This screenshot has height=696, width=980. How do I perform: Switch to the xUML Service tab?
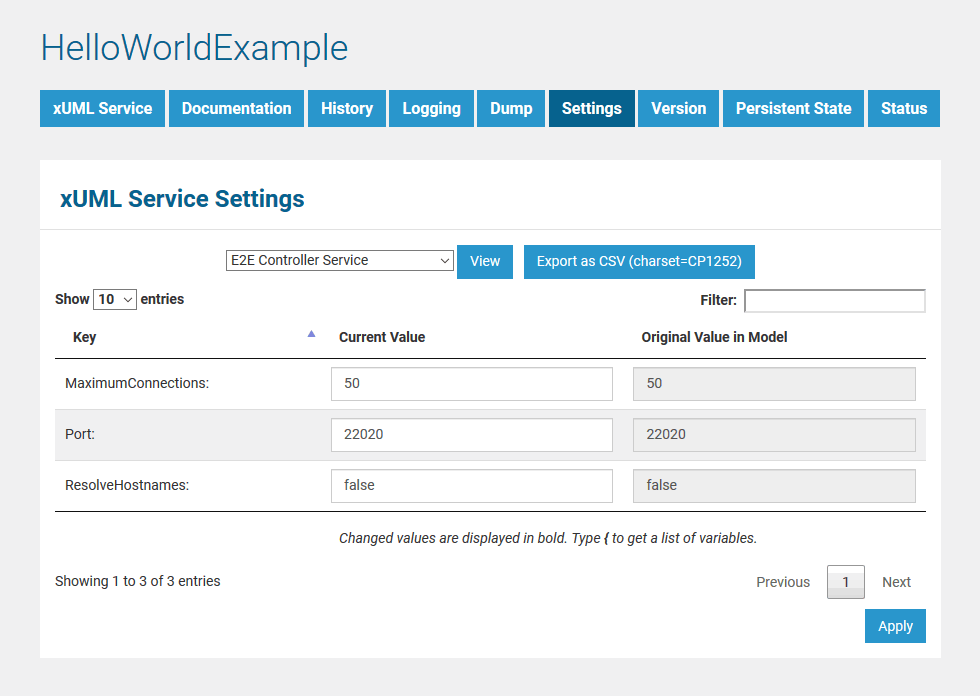pos(102,109)
